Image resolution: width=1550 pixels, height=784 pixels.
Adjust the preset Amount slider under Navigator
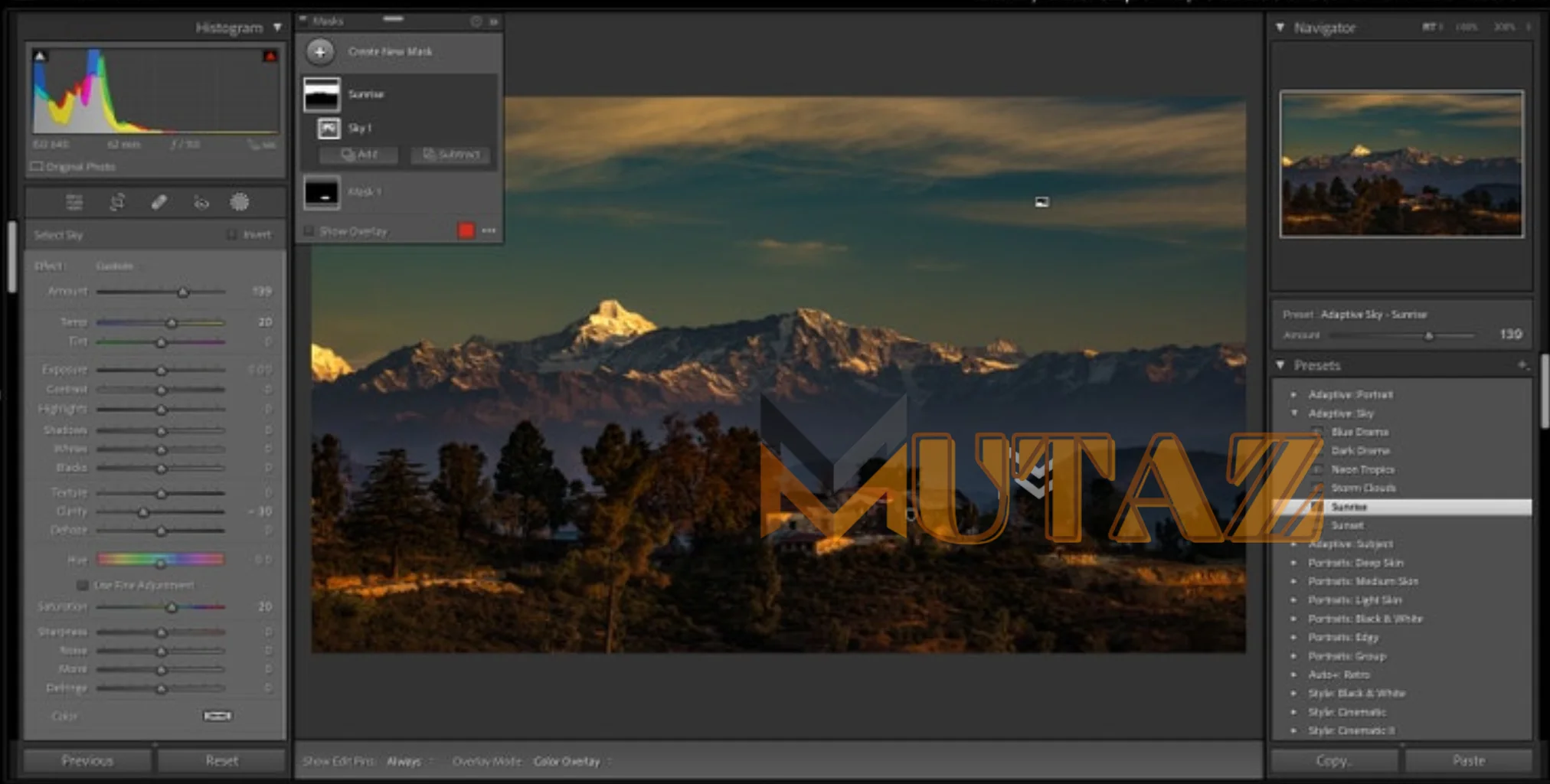(1428, 335)
